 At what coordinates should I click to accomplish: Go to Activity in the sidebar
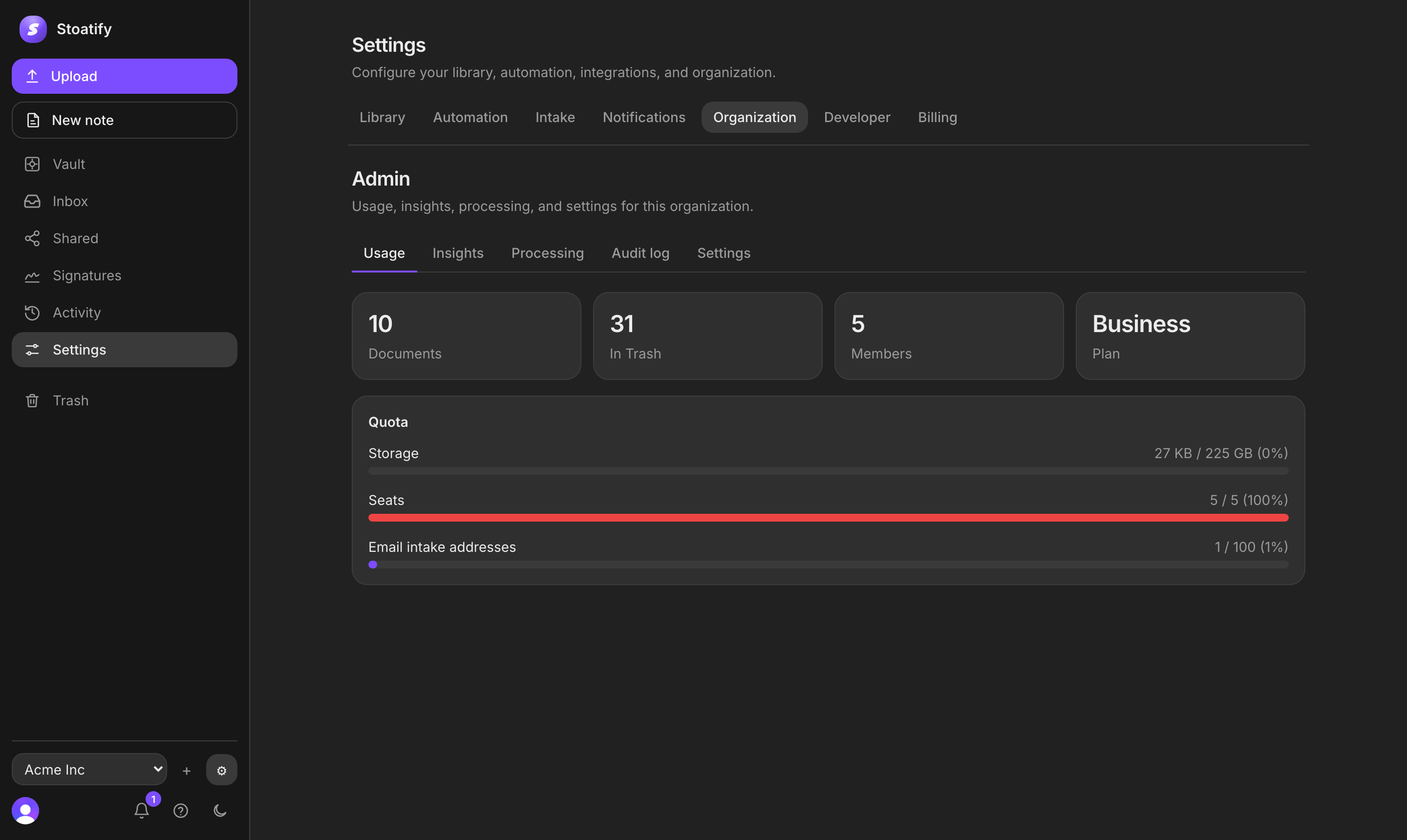click(x=124, y=313)
